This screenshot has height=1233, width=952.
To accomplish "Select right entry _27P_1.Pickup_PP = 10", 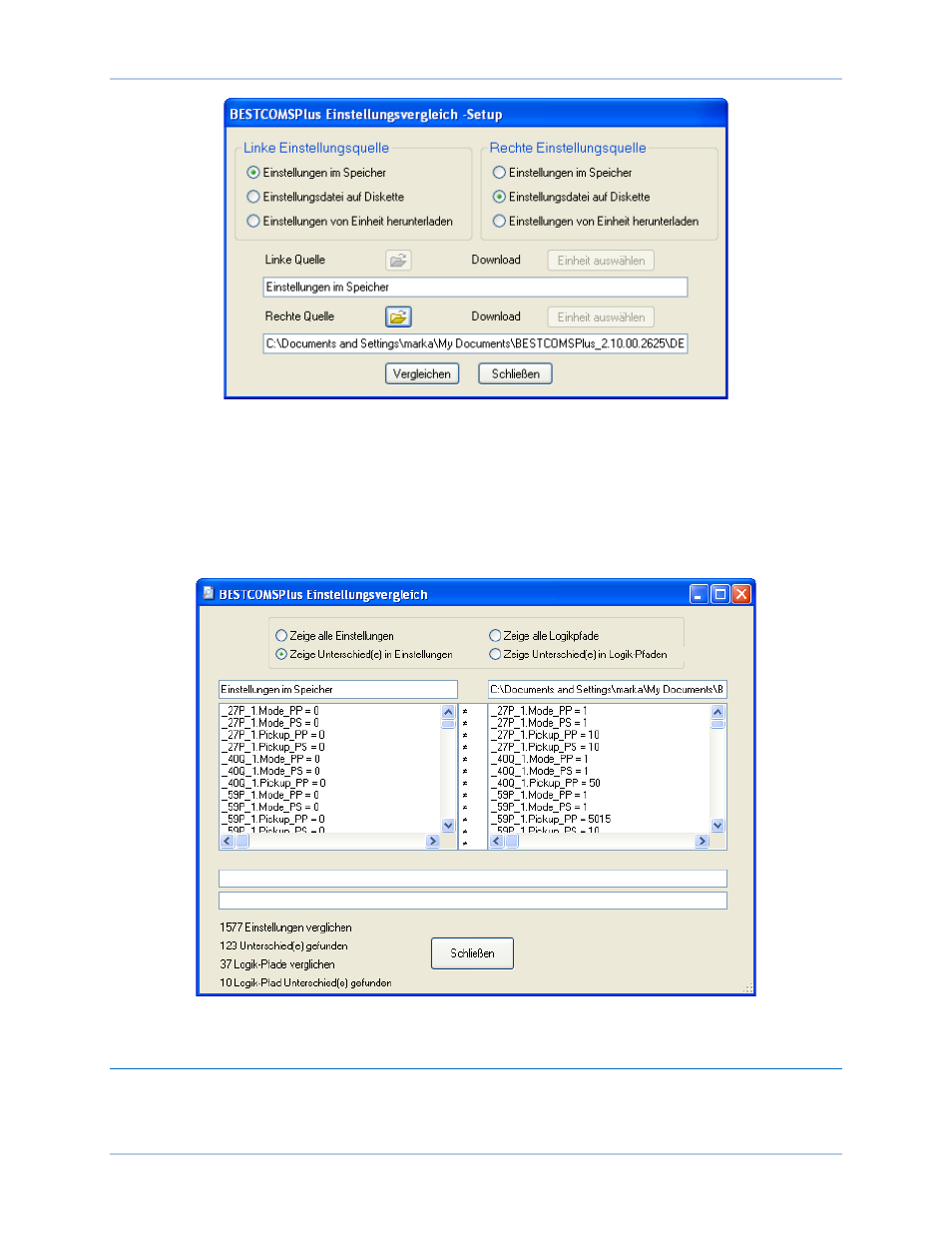I will 546,736.
